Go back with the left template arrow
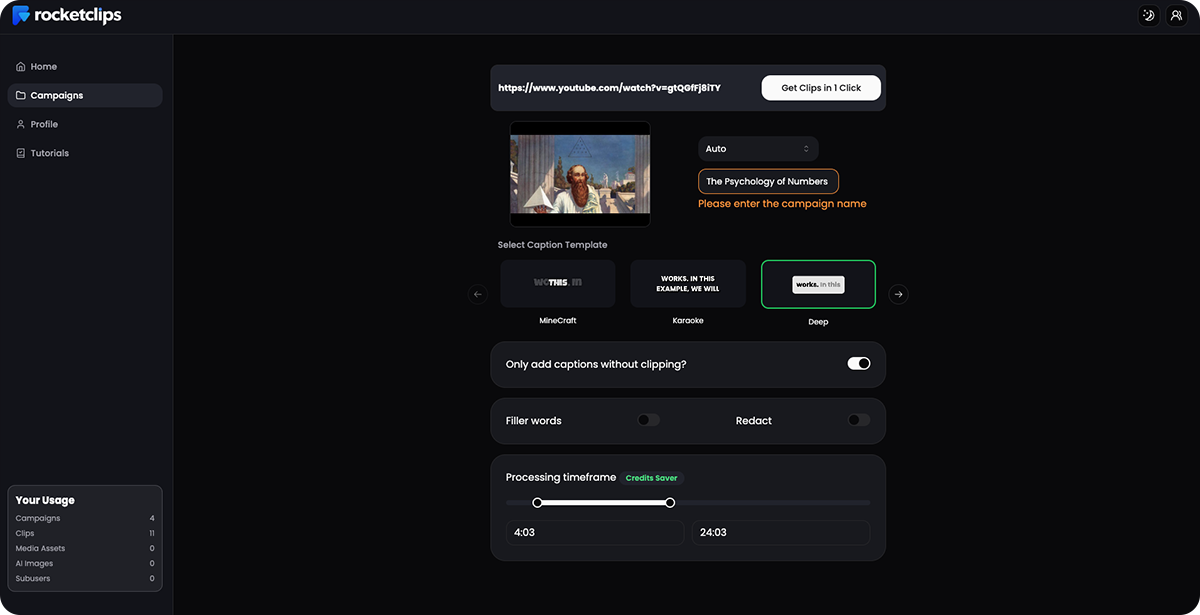 pos(477,294)
